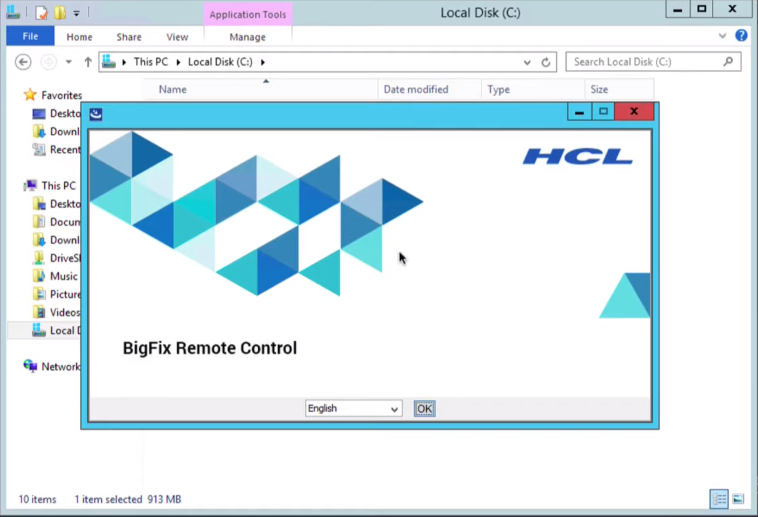
Task: Open address bar history dropdown
Action: click(527, 62)
